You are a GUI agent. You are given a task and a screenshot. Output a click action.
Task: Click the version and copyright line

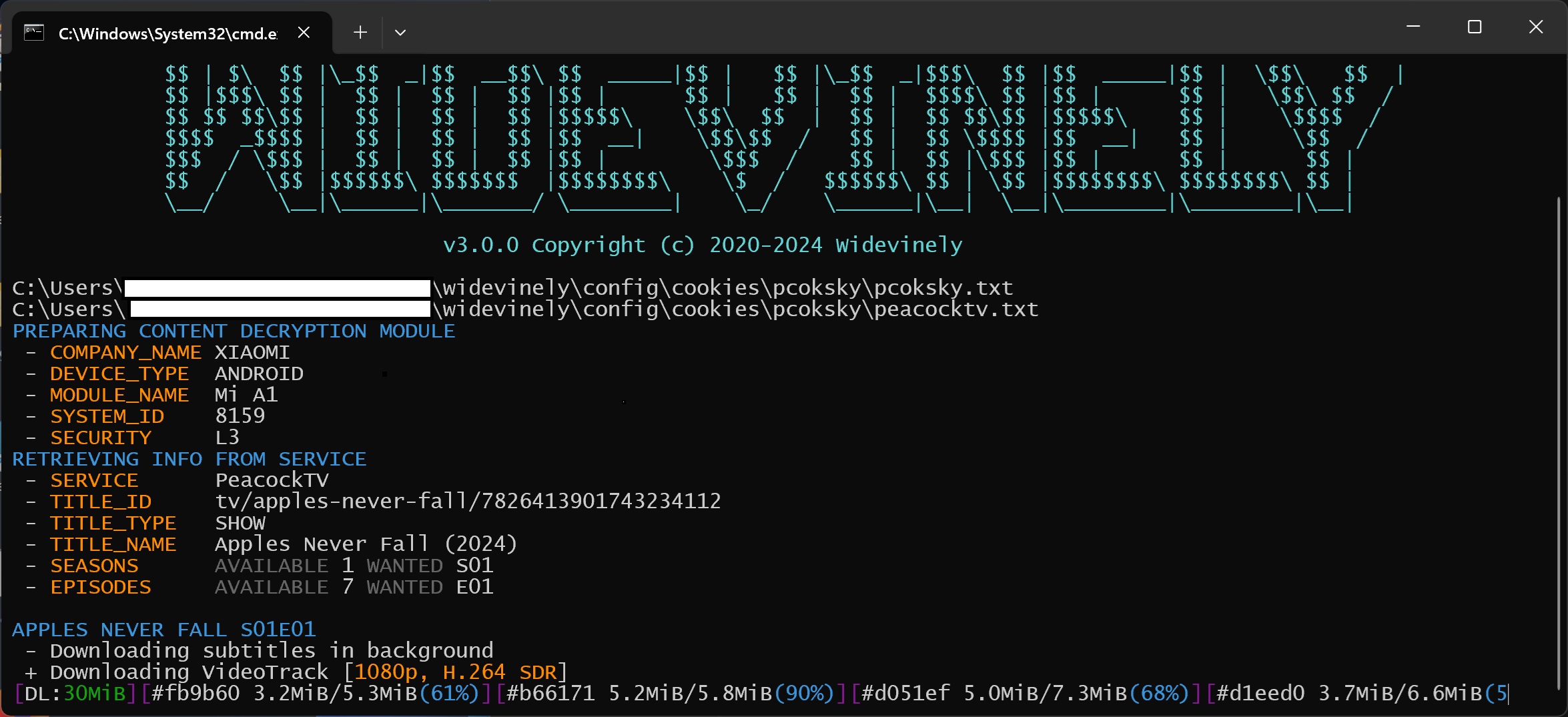pos(703,245)
